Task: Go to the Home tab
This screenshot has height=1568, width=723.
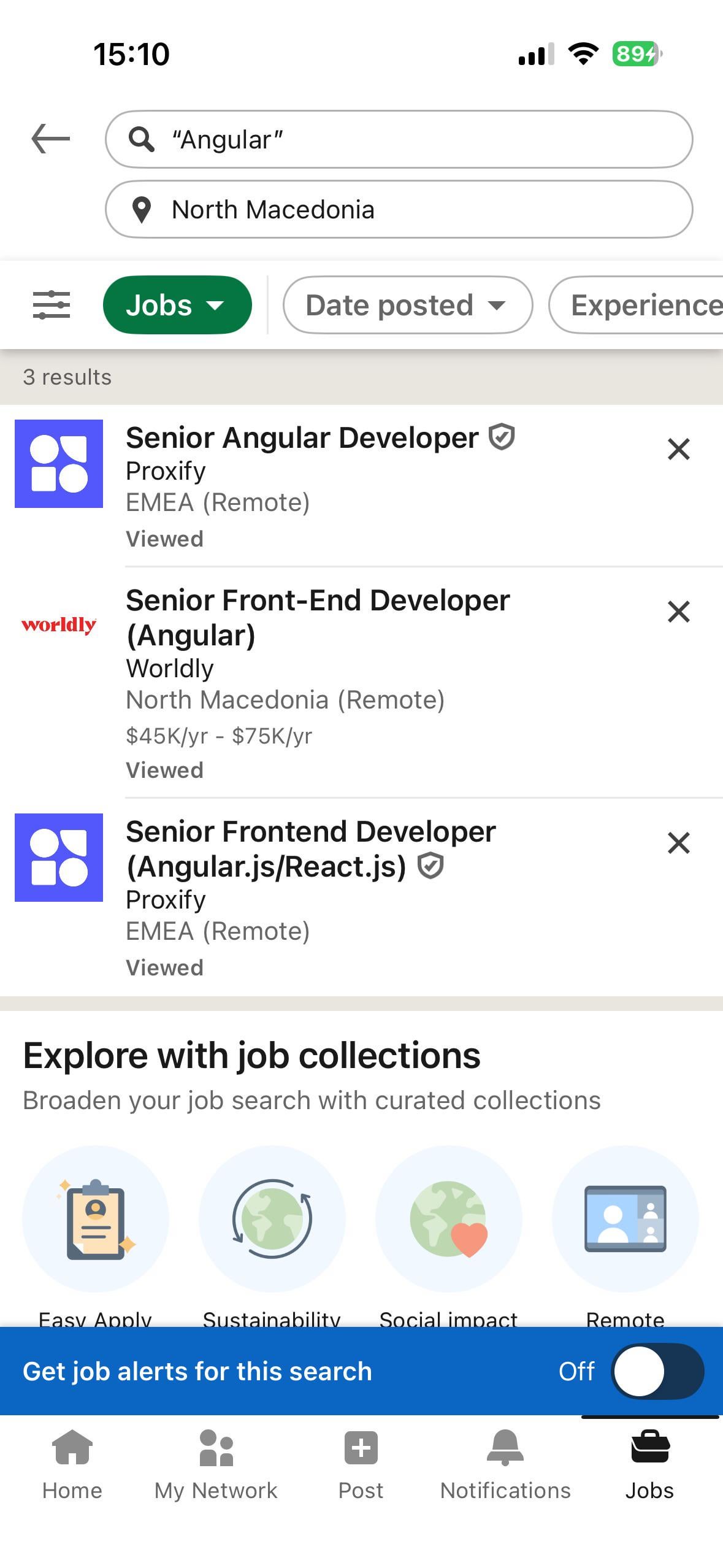Action: tap(72, 1463)
